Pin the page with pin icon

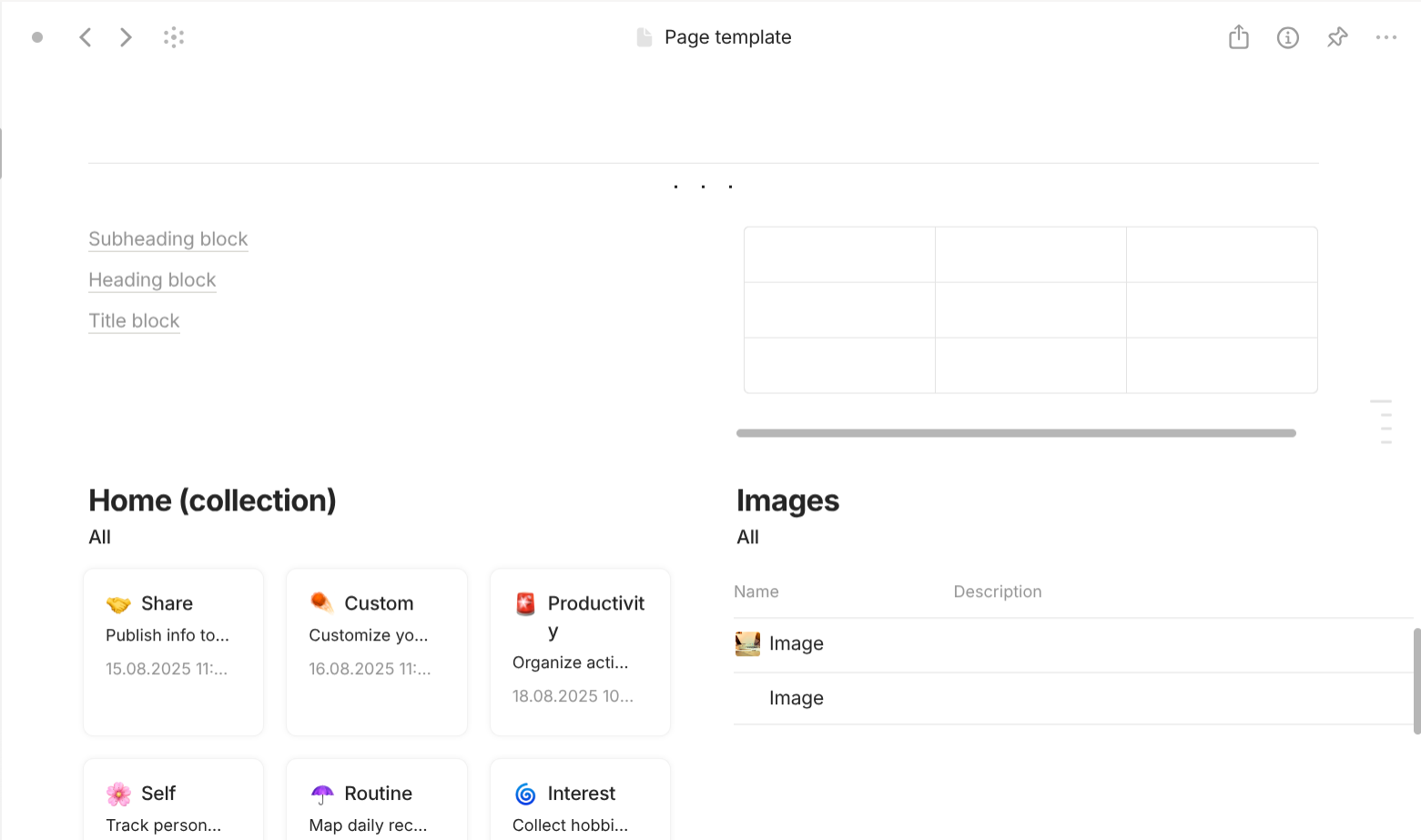[1336, 37]
